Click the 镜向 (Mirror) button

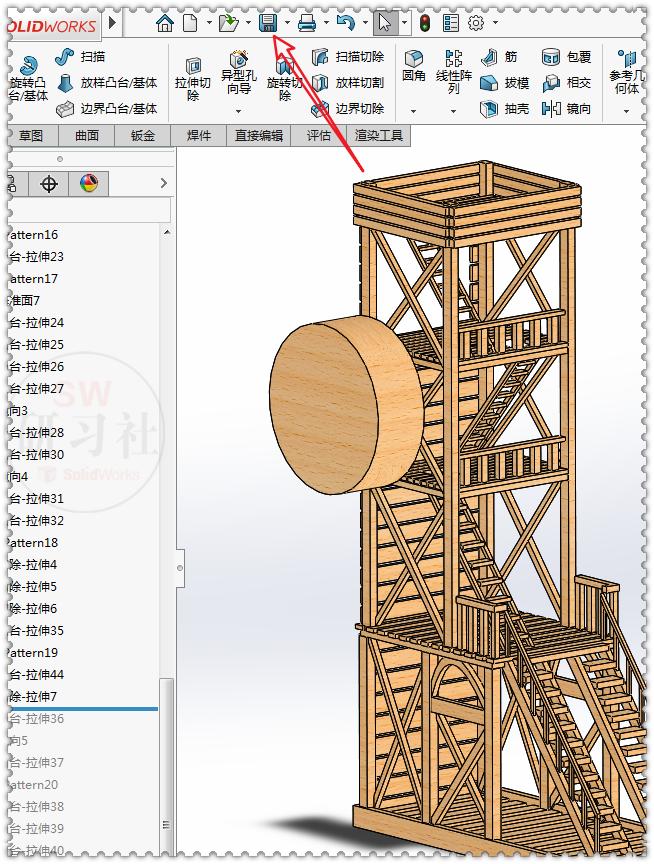pos(567,109)
